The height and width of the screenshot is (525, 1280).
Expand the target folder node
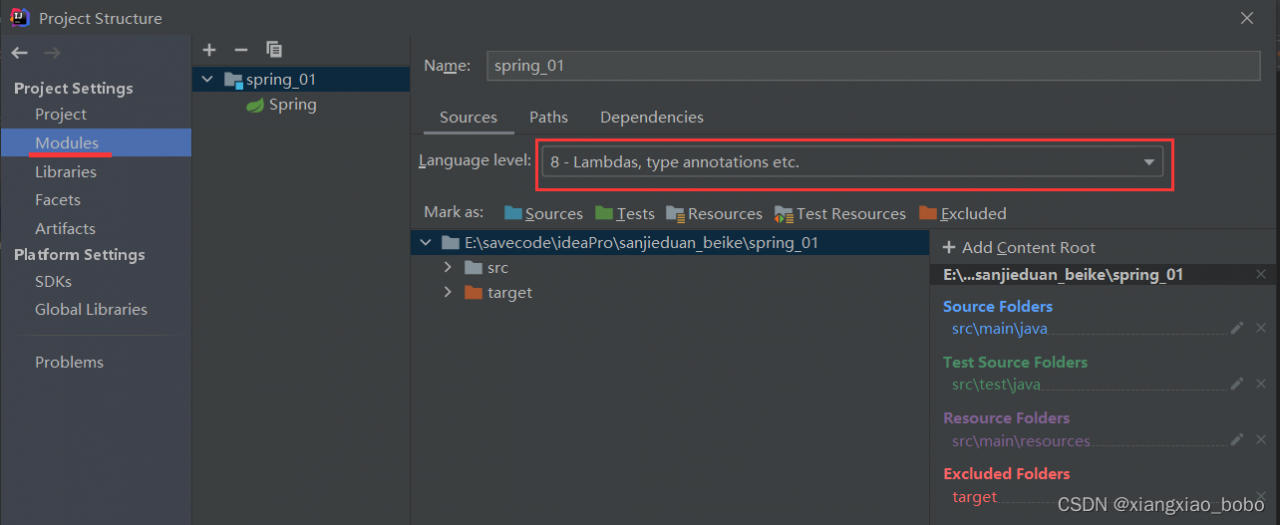coord(448,293)
